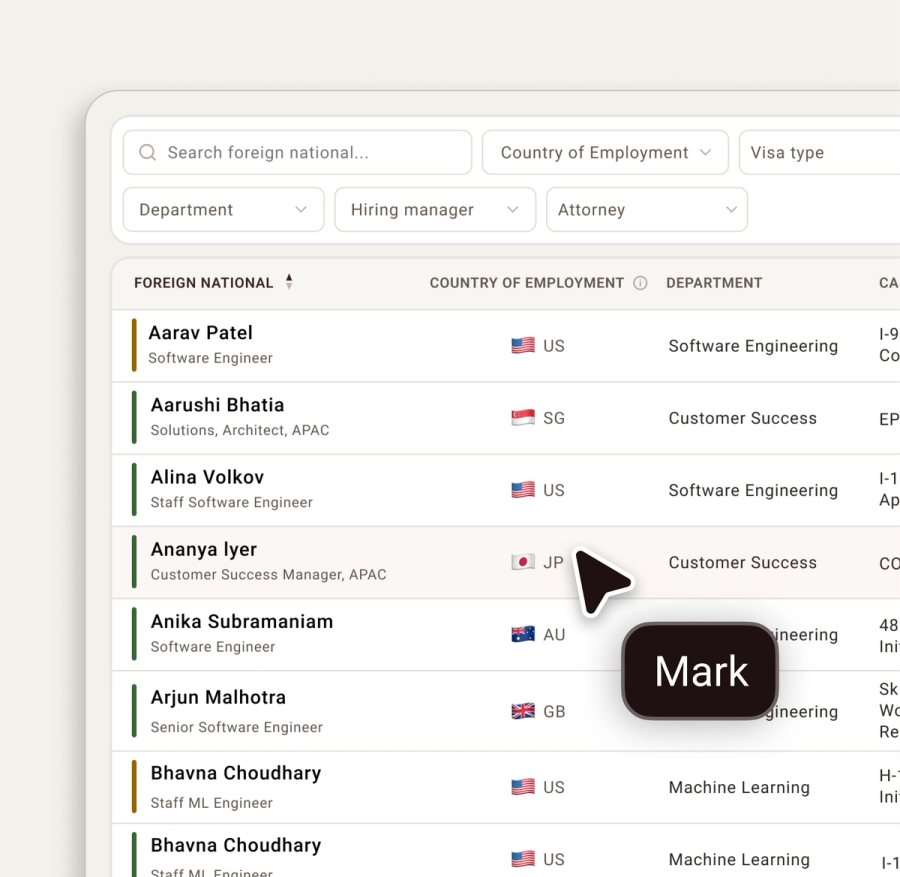Click the AU country code text

click(x=554, y=635)
